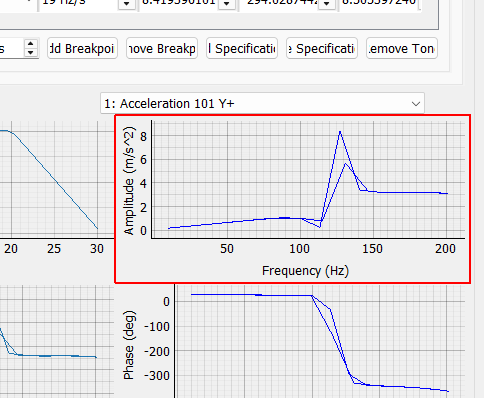Increase spinbox value with up arrow
484x398 pixels.
coord(31,44)
